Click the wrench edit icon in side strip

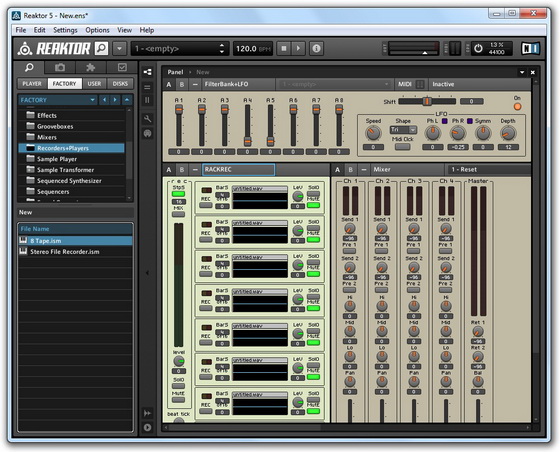[x=147, y=119]
